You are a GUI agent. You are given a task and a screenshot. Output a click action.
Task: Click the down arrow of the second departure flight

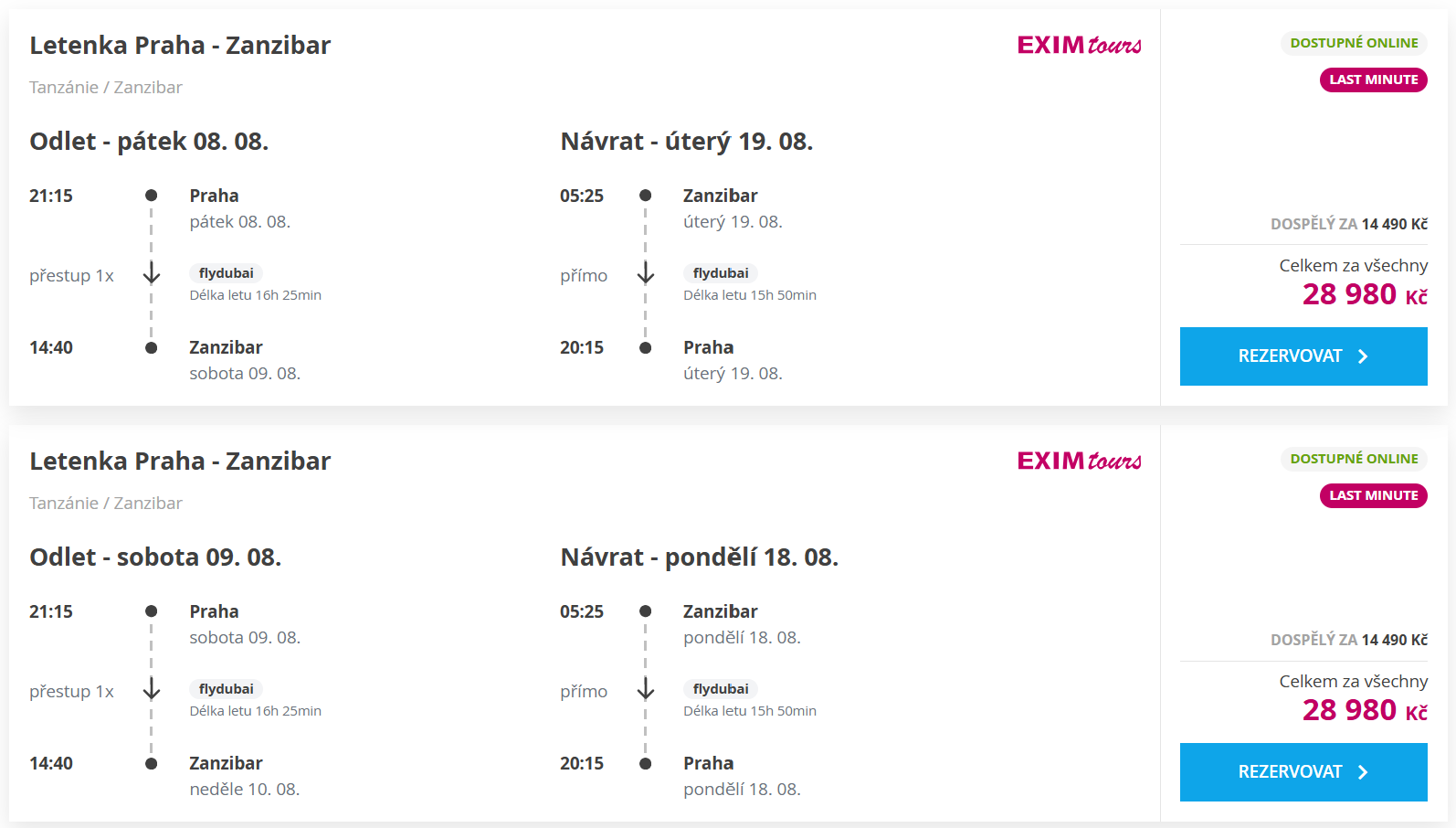(x=152, y=689)
